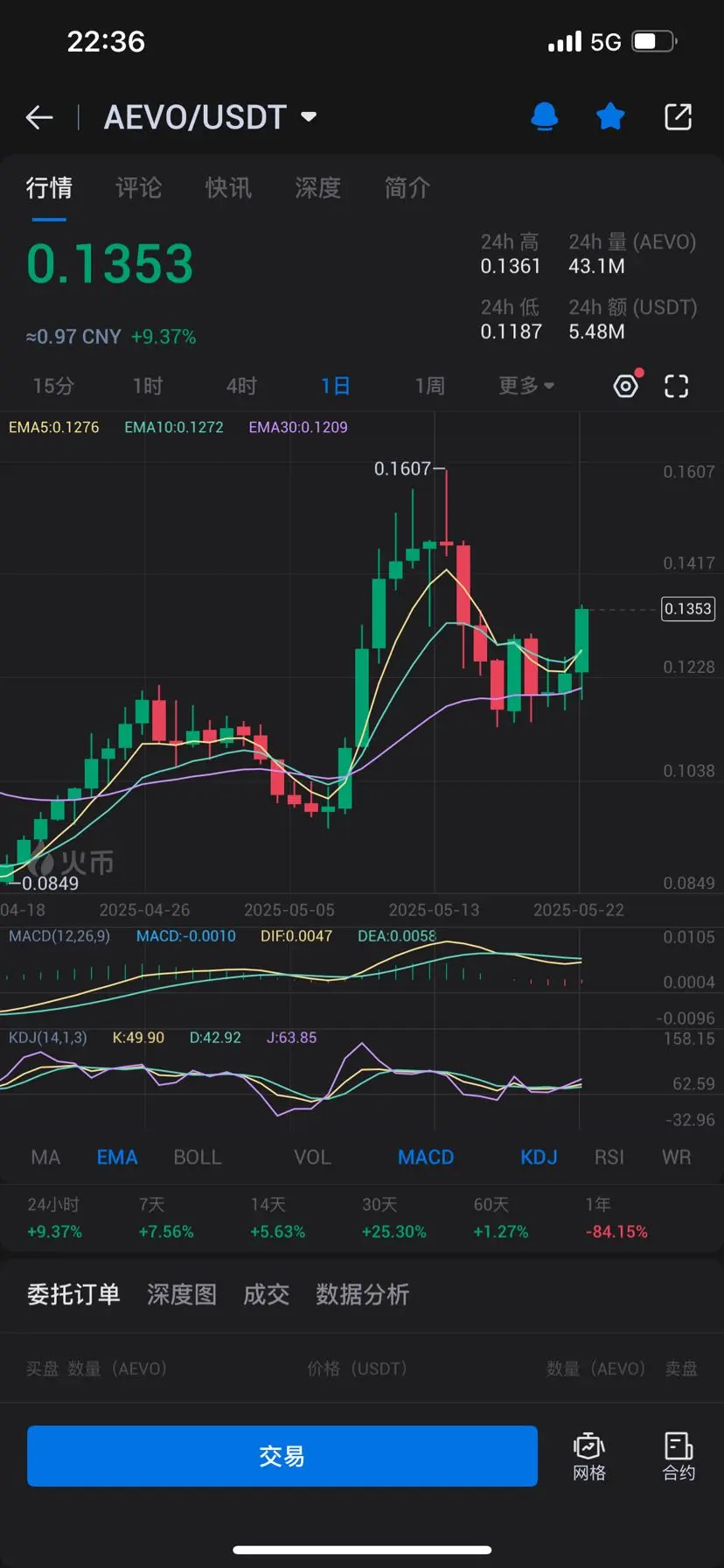Image resolution: width=724 pixels, height=1568 pixels.
Task: Open chart settings hexagon icon
Action: point(626,386)
